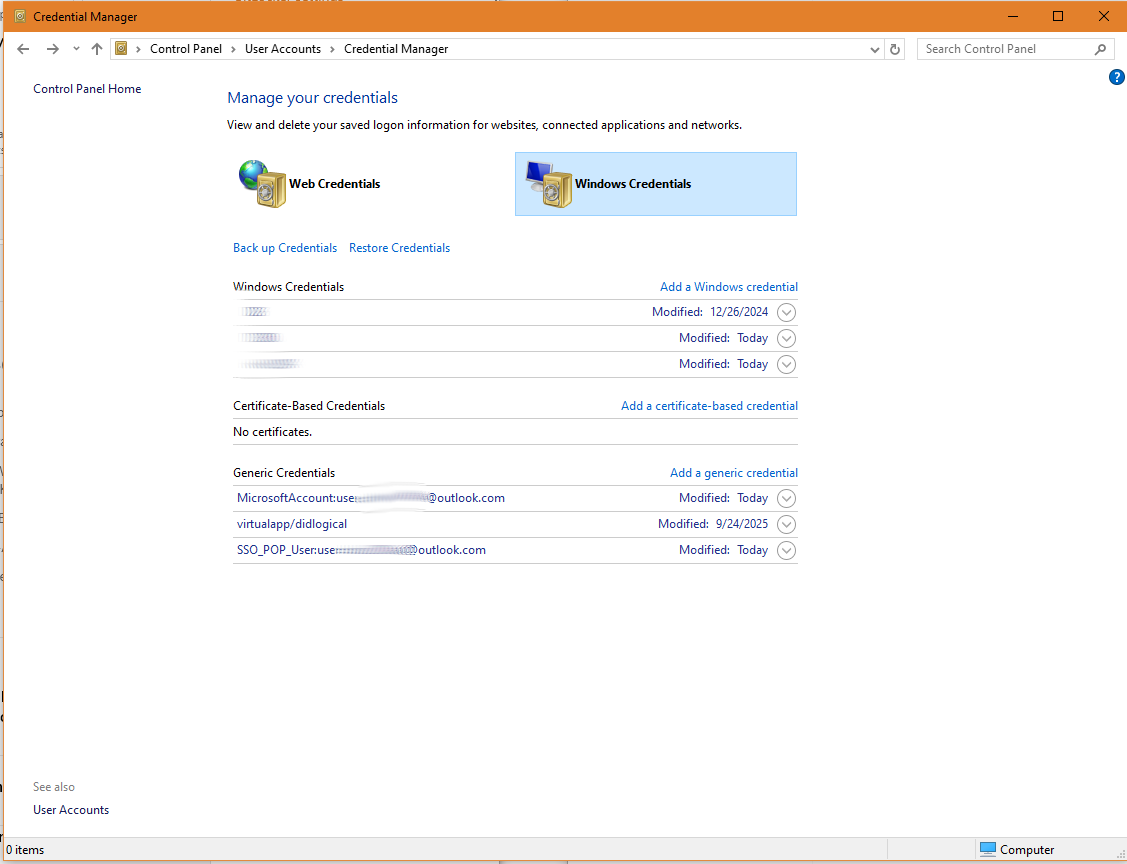
Task: Expand second Windows credential modified Today
Action: coord(786,339)
